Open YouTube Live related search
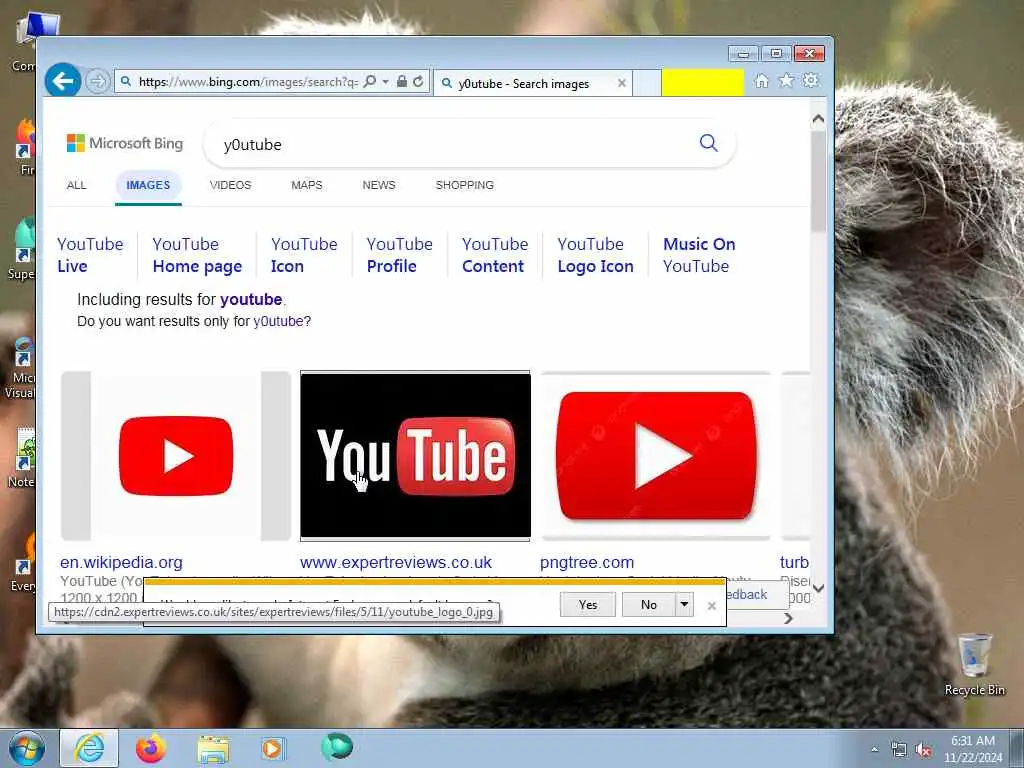The image size is (1024, 768). tap(90, 255)
